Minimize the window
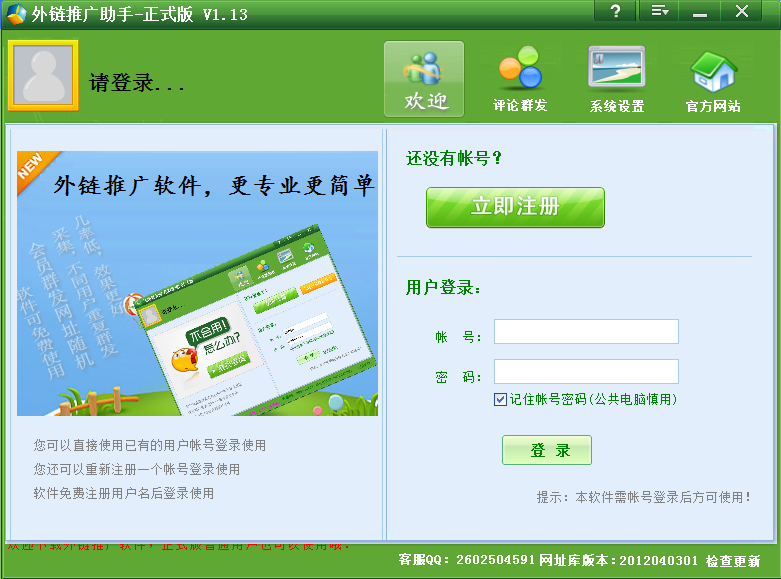781x579 pixels. click(x=700, y=11)
